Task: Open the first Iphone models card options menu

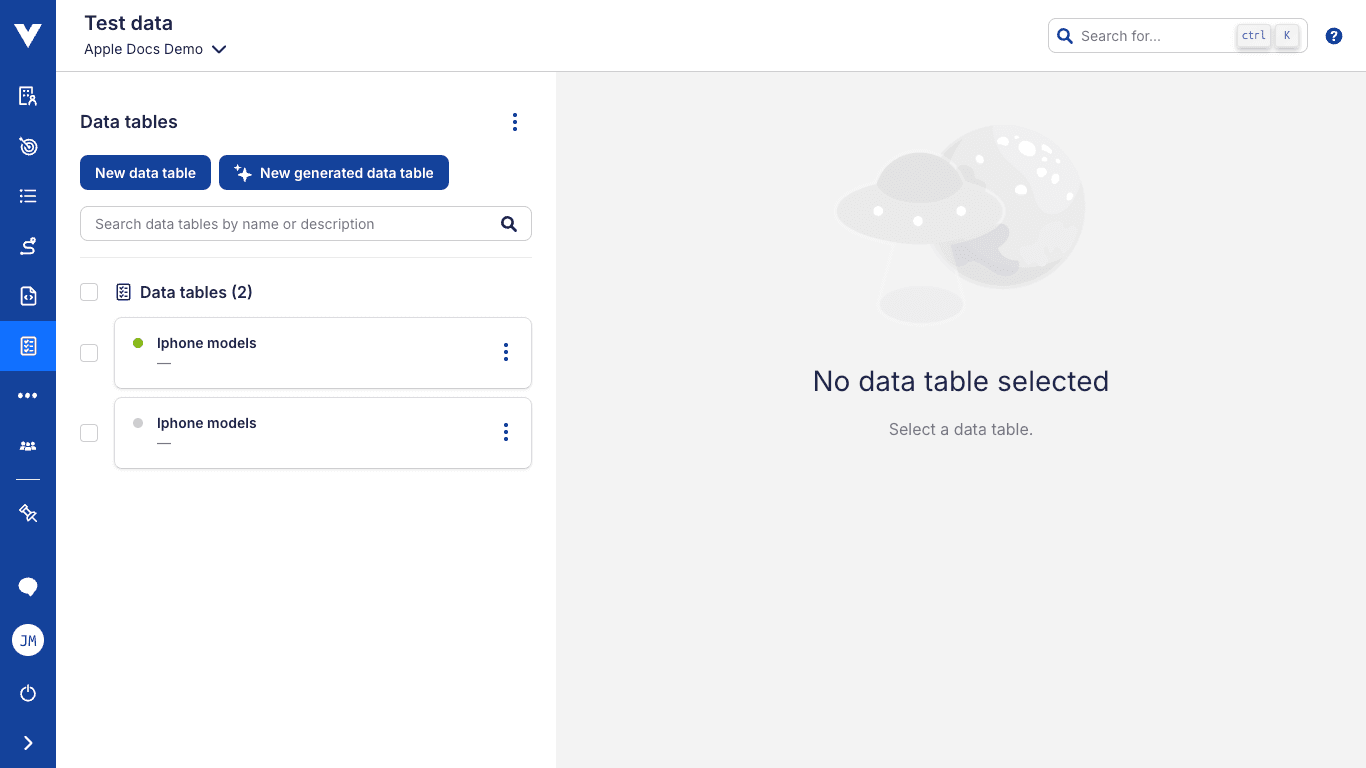Action: click(506, 352)
